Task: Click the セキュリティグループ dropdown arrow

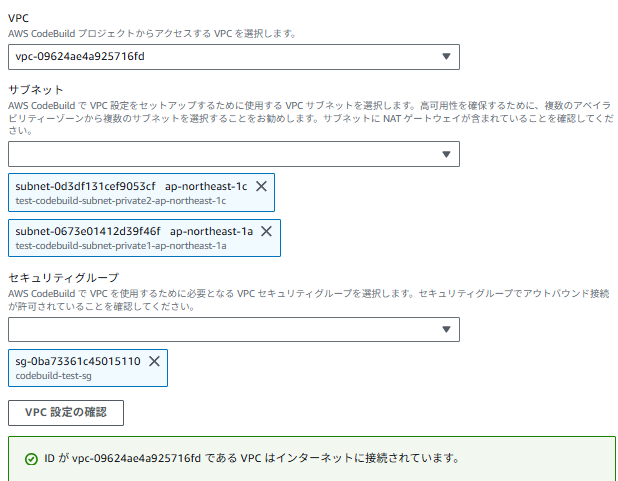Action: [x=446, y=330]
